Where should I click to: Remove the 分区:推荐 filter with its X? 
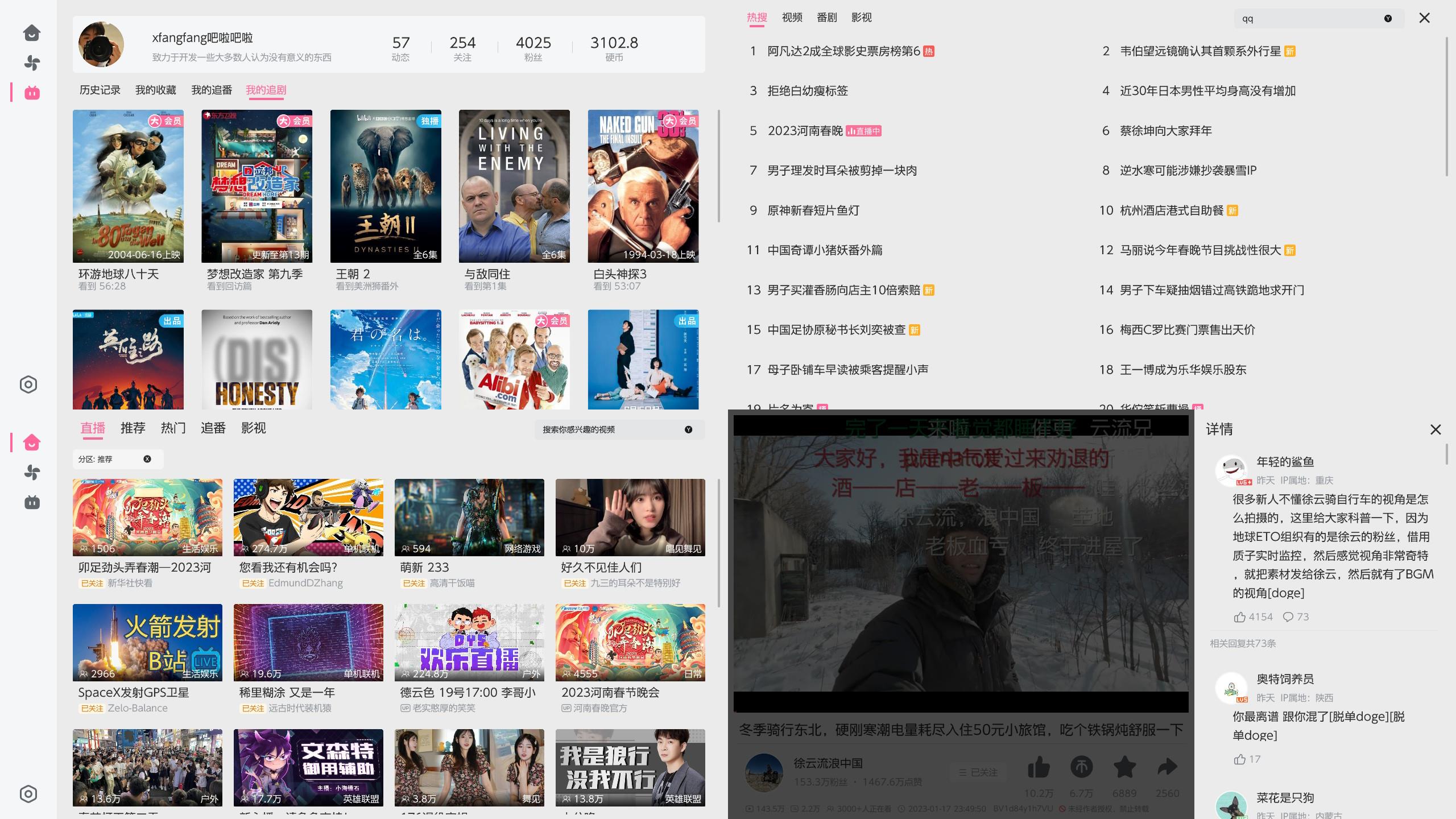tap(147, 459)
